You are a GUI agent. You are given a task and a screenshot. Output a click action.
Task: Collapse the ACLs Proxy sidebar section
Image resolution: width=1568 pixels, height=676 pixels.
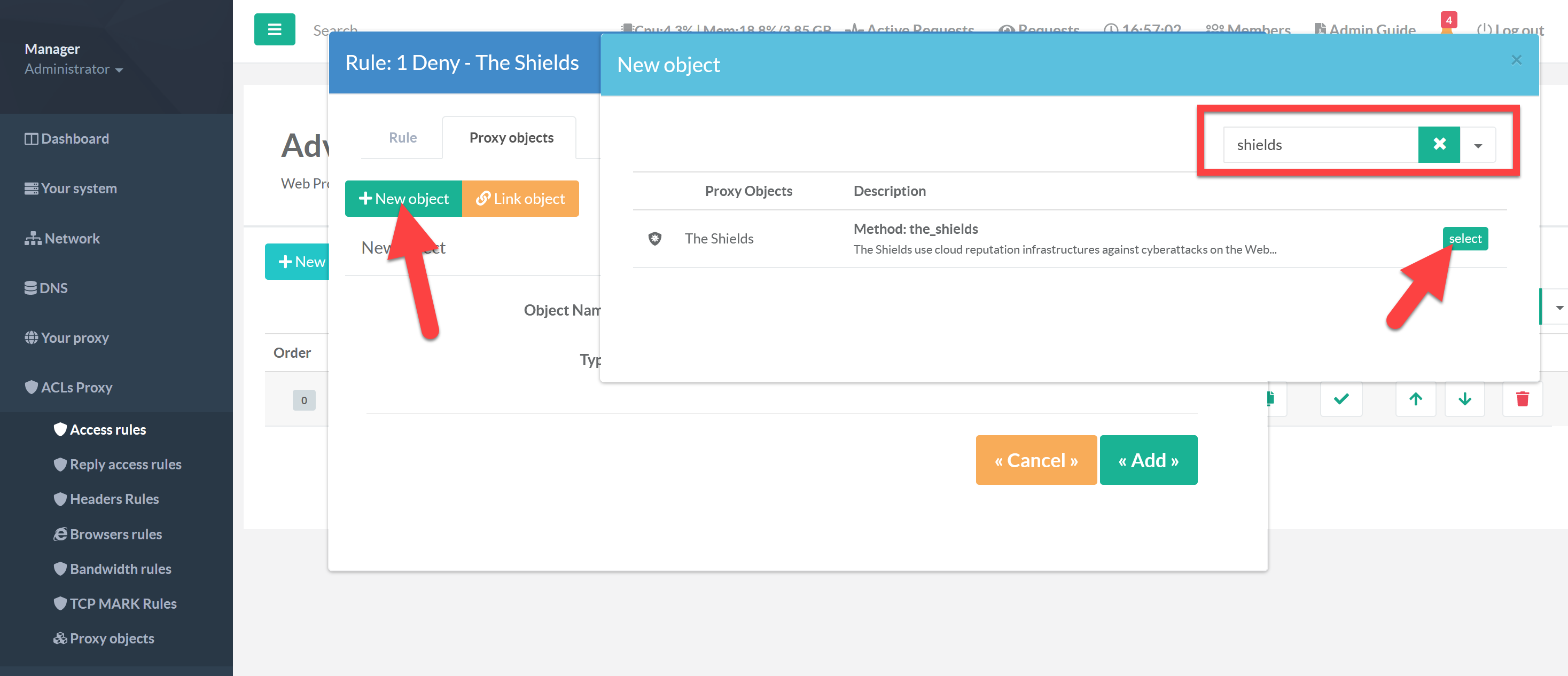[76, 388]
